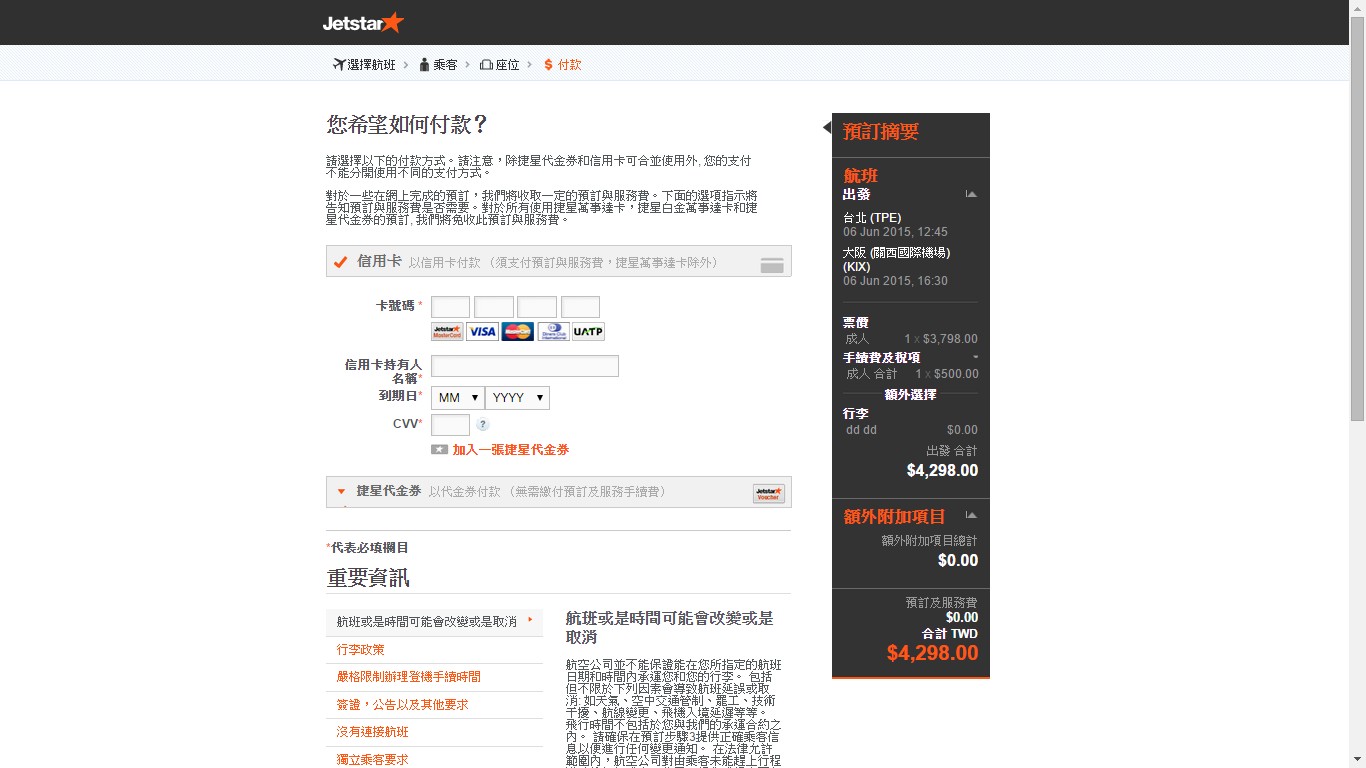Viewport: 1366px width, 768px height.
Task: Click the adult fare $3,798.00
Action: (950, 339)
